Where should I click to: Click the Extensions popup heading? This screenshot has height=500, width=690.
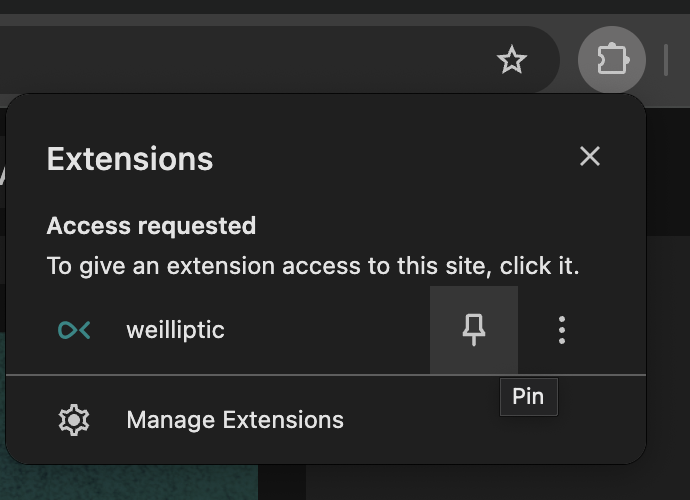pyautogui.click(x=130, y=159)
